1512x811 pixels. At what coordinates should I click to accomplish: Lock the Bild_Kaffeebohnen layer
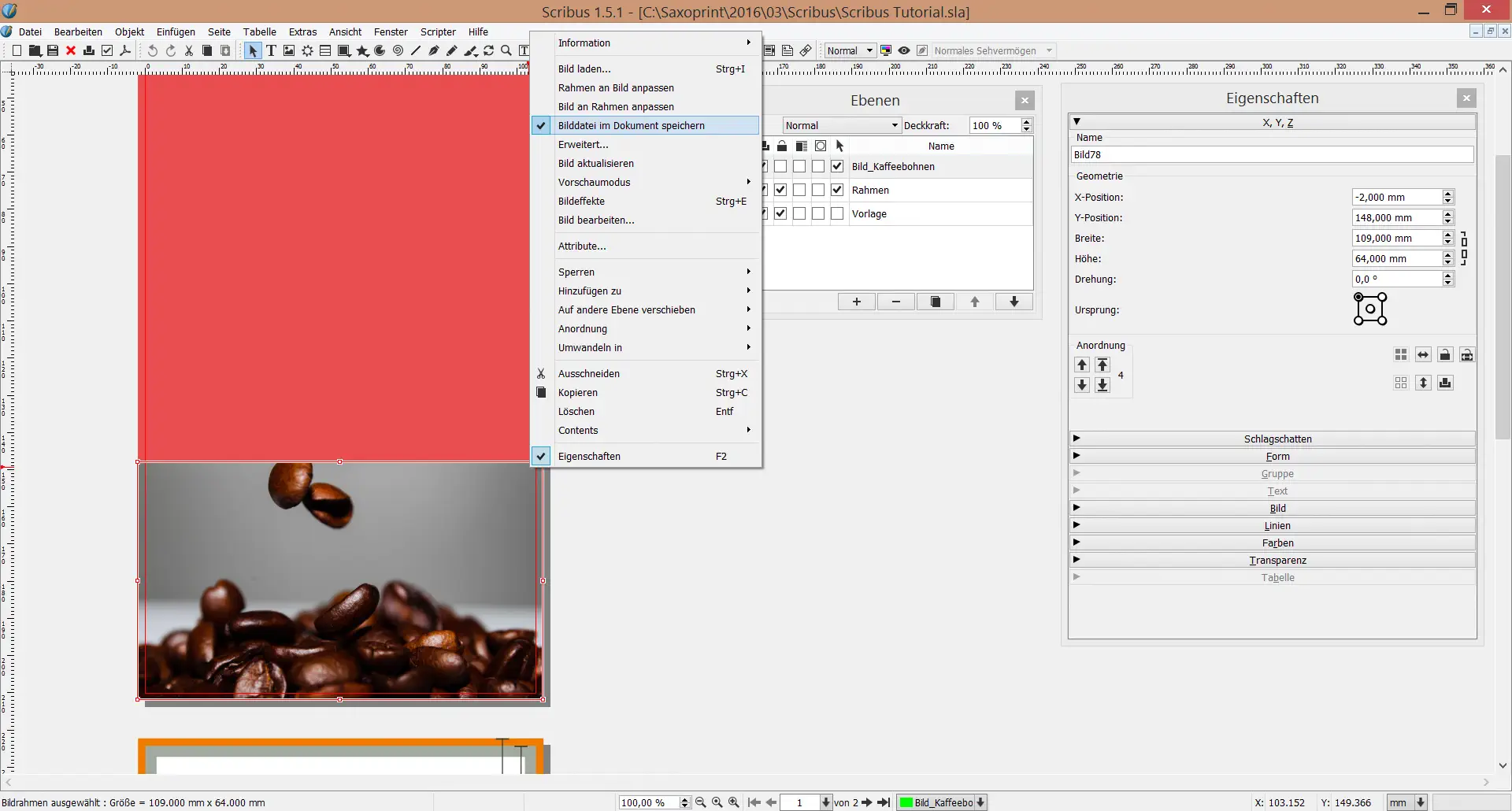(780, 166)
